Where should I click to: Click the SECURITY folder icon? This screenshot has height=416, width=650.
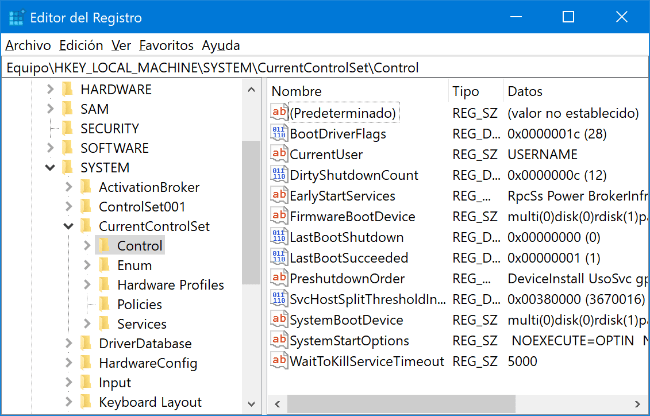[x=68, y=128]
